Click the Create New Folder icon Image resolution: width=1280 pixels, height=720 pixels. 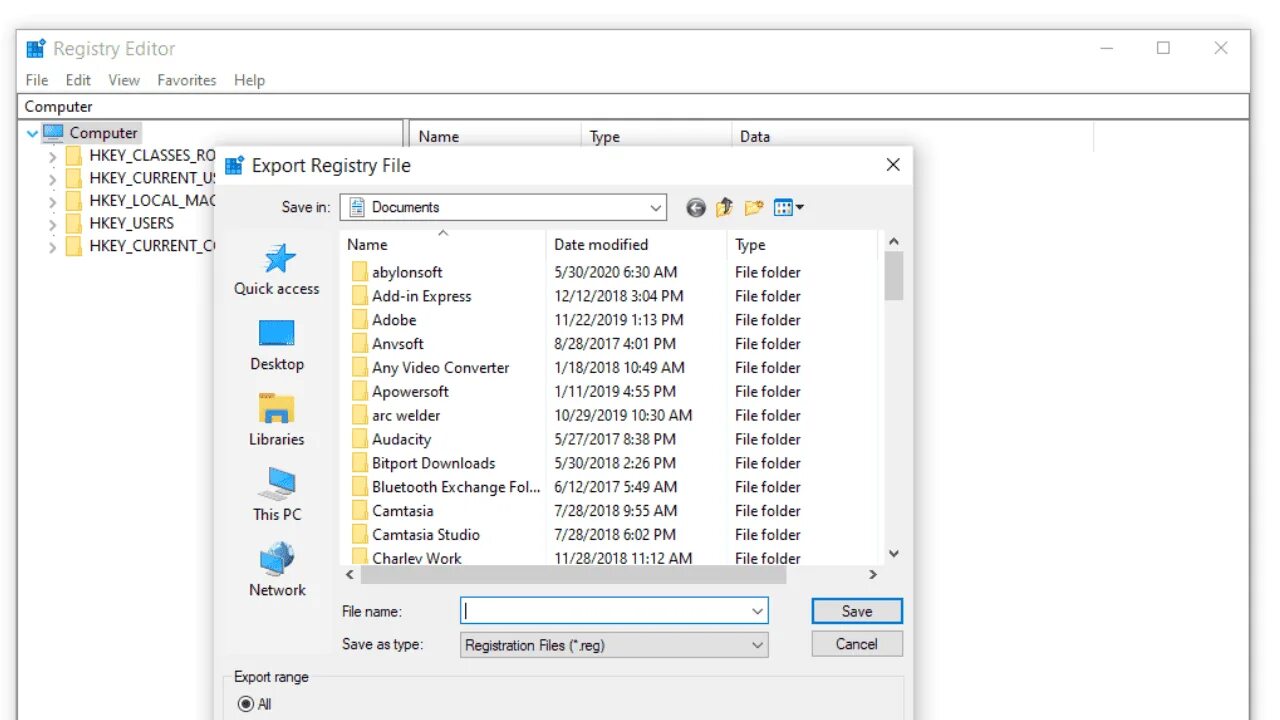(x=754, y=208)
